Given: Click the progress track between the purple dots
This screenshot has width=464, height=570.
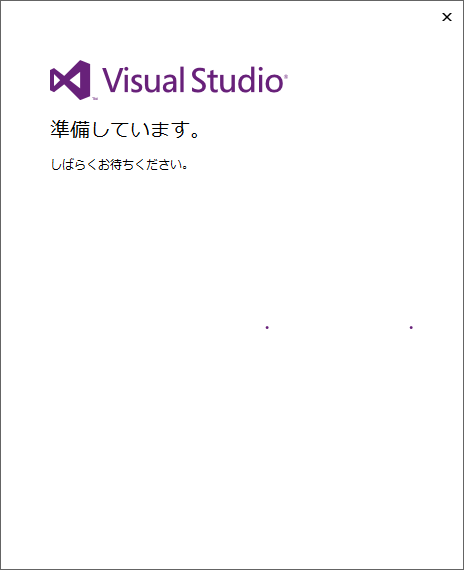Looking at the screenshot, I should [339, 328].
